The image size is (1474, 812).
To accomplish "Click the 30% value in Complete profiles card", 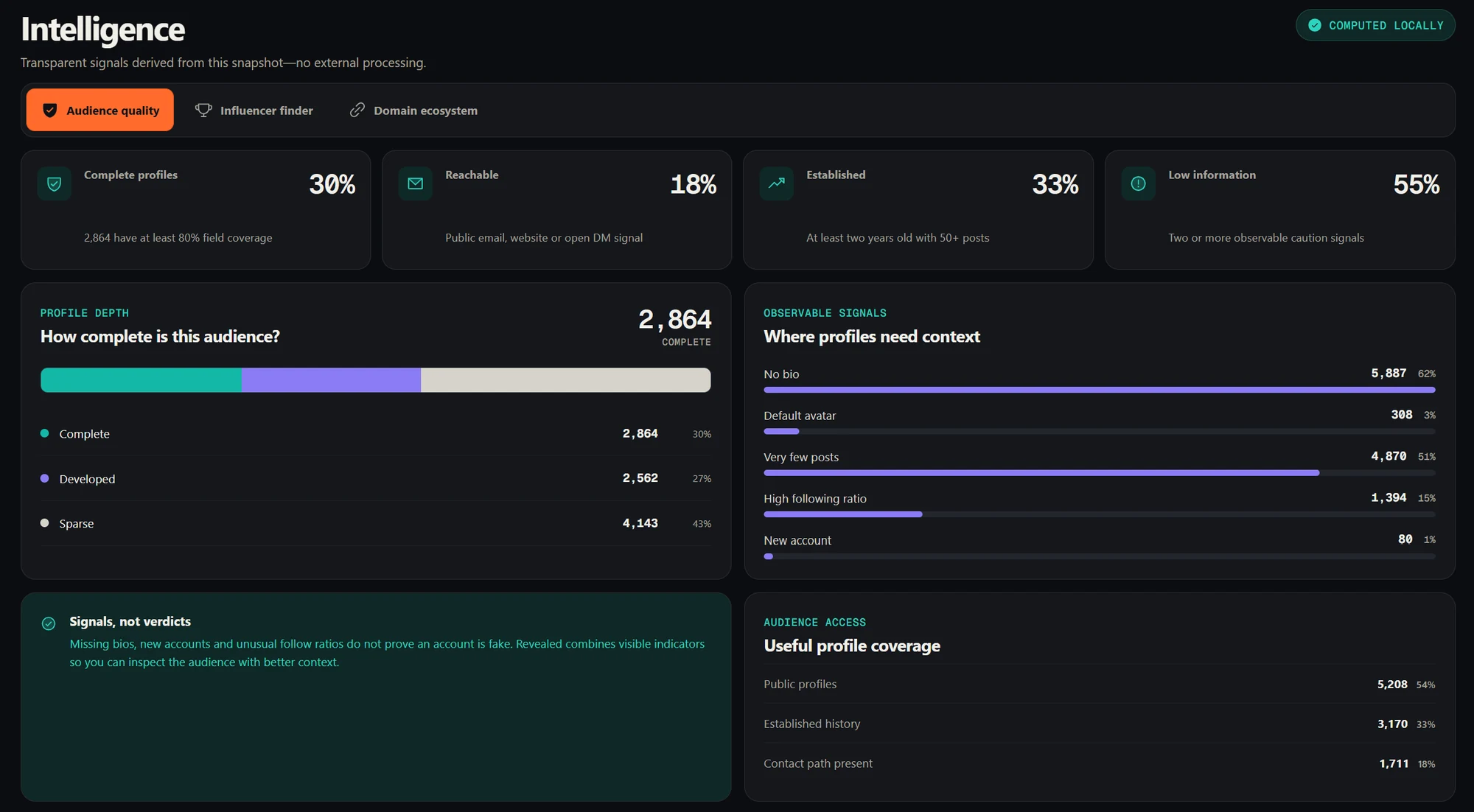I will pos(332,184).
